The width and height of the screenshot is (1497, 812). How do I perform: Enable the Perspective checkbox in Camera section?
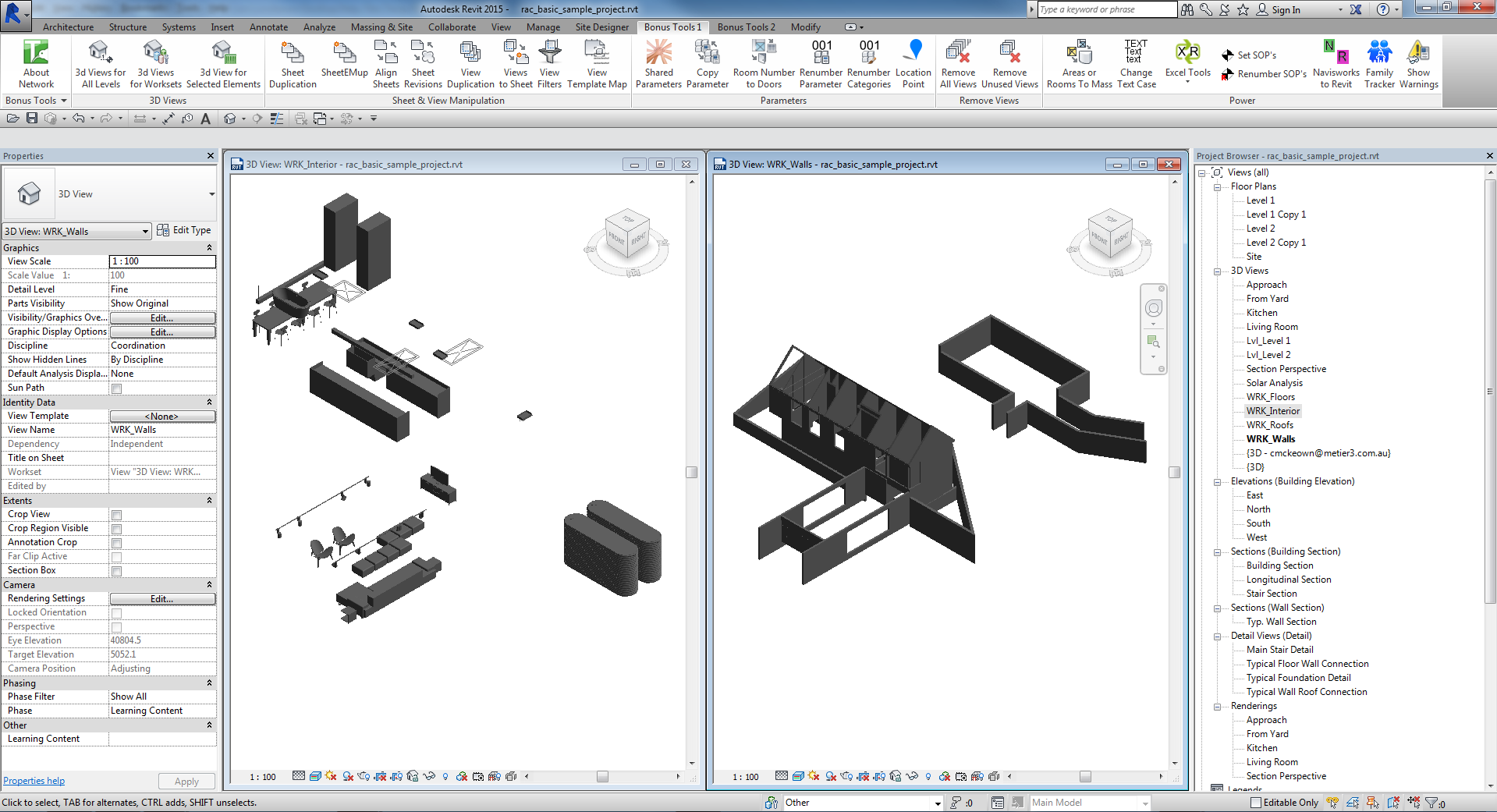[x=116, y=627]
